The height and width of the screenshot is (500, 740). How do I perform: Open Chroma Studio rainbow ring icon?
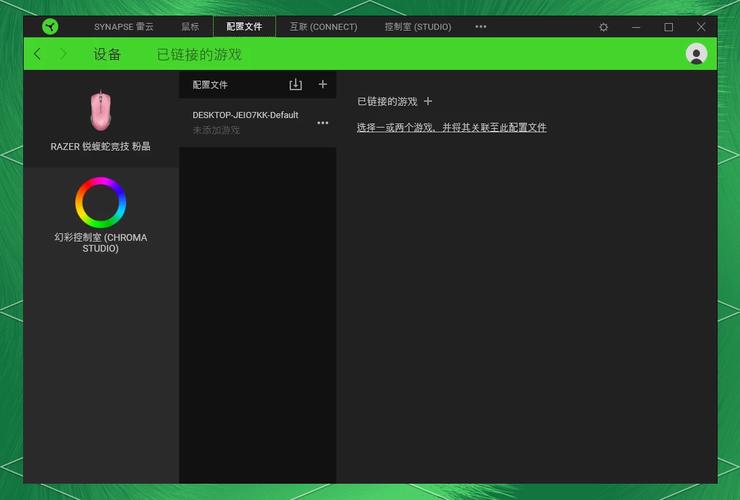pyautogui.click(x=101, y=203)
